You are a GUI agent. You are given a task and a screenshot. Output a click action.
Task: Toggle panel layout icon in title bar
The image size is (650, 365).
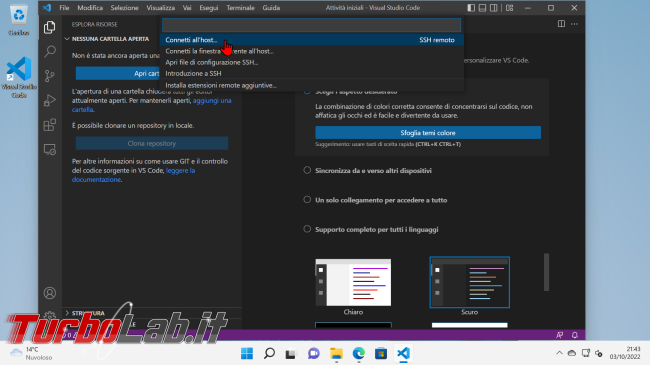(482, 8)
